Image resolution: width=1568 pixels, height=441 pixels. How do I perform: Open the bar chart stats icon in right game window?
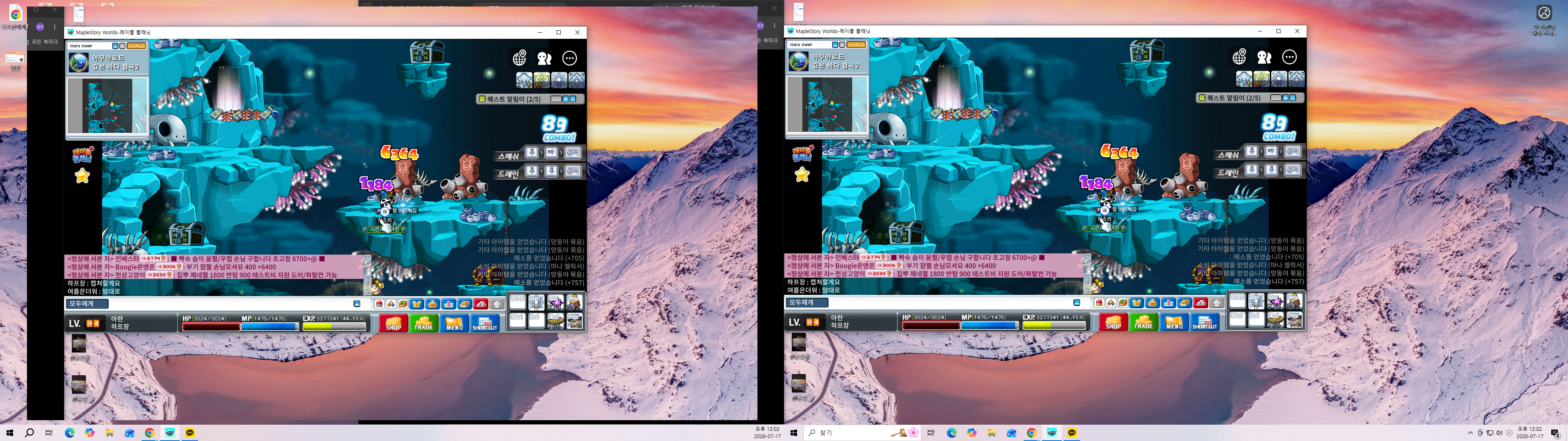[1169, 303]
